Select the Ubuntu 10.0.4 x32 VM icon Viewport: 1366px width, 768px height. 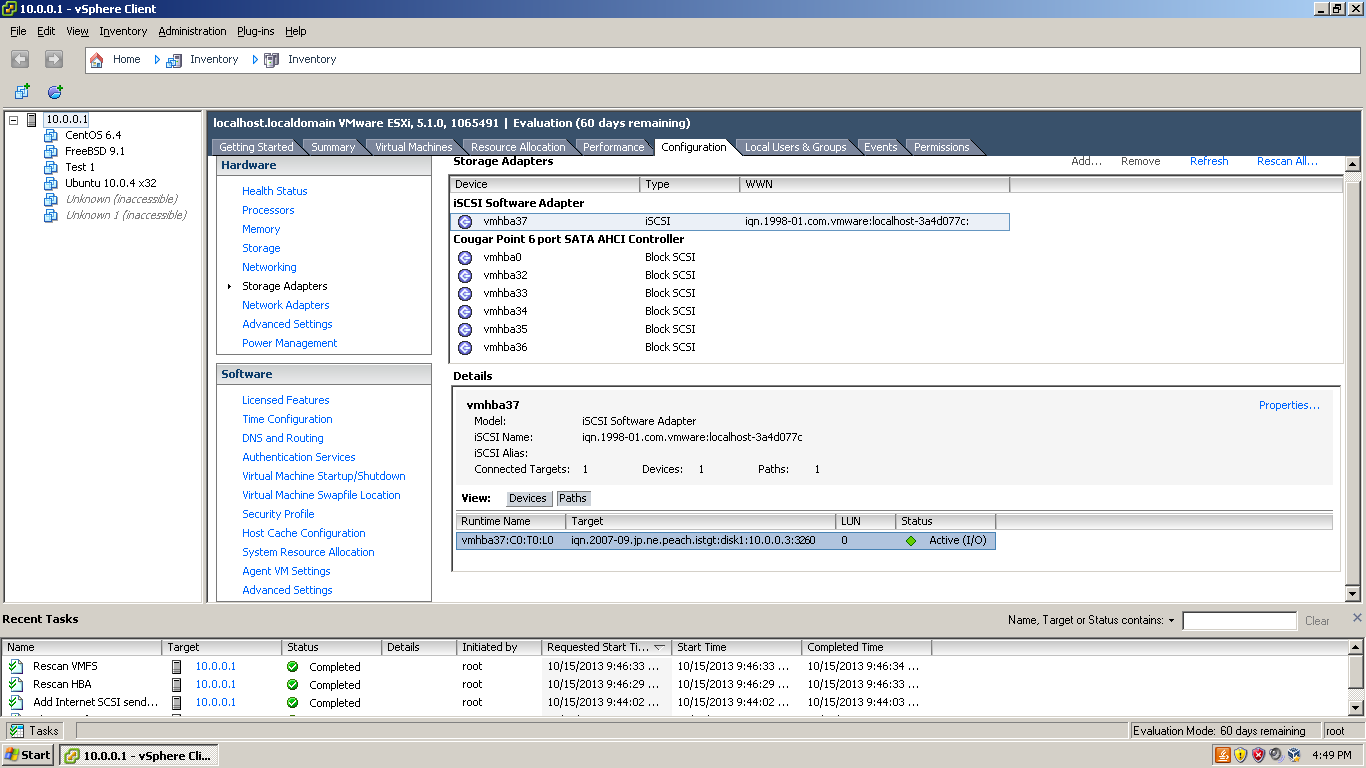click(51, 183)
